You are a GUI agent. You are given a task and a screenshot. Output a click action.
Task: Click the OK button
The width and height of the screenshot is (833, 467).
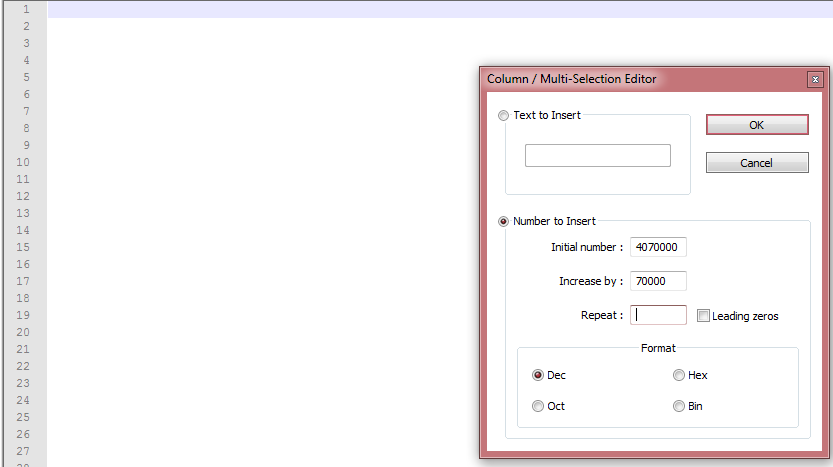pos(757,125)
